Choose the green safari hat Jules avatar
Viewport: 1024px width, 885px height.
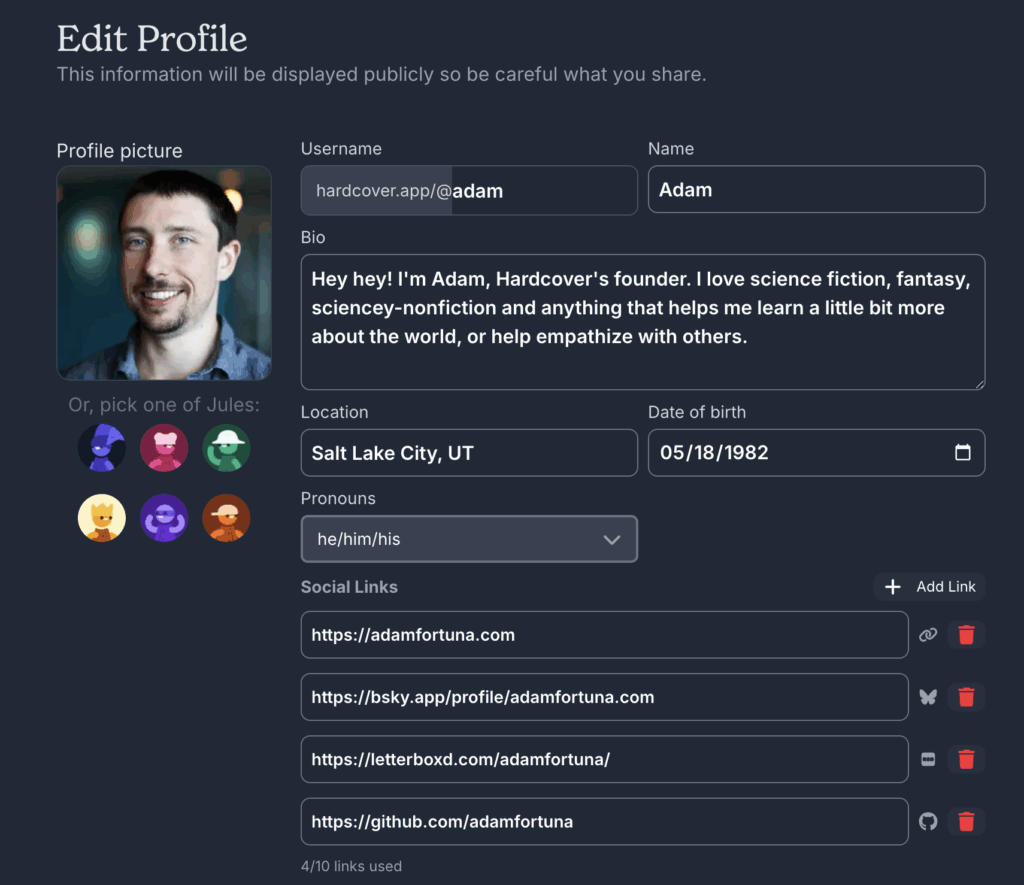(226, 448)
